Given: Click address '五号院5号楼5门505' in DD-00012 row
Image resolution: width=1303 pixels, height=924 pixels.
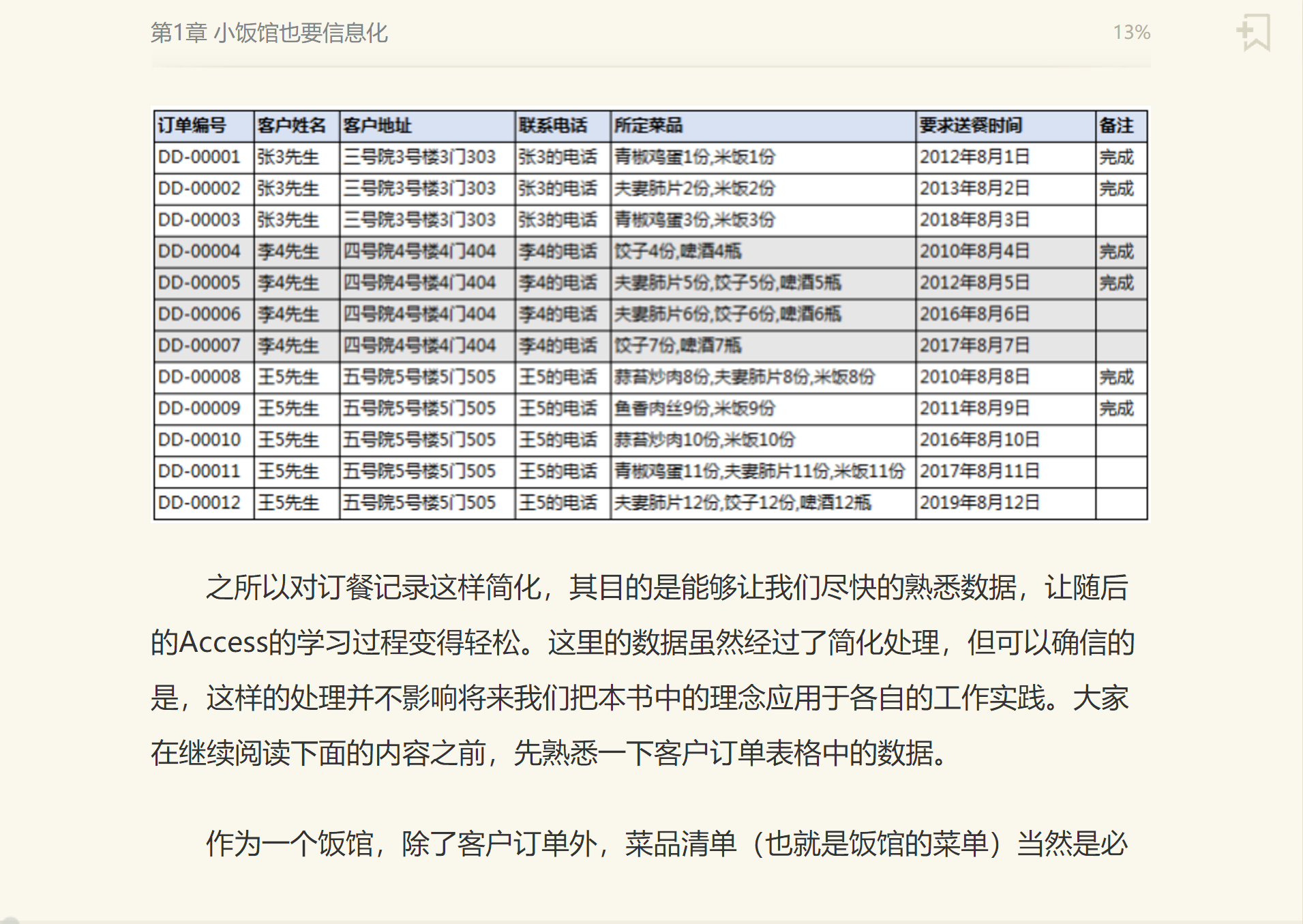Looking at the screenshot, I should click(x=419, y=502).
